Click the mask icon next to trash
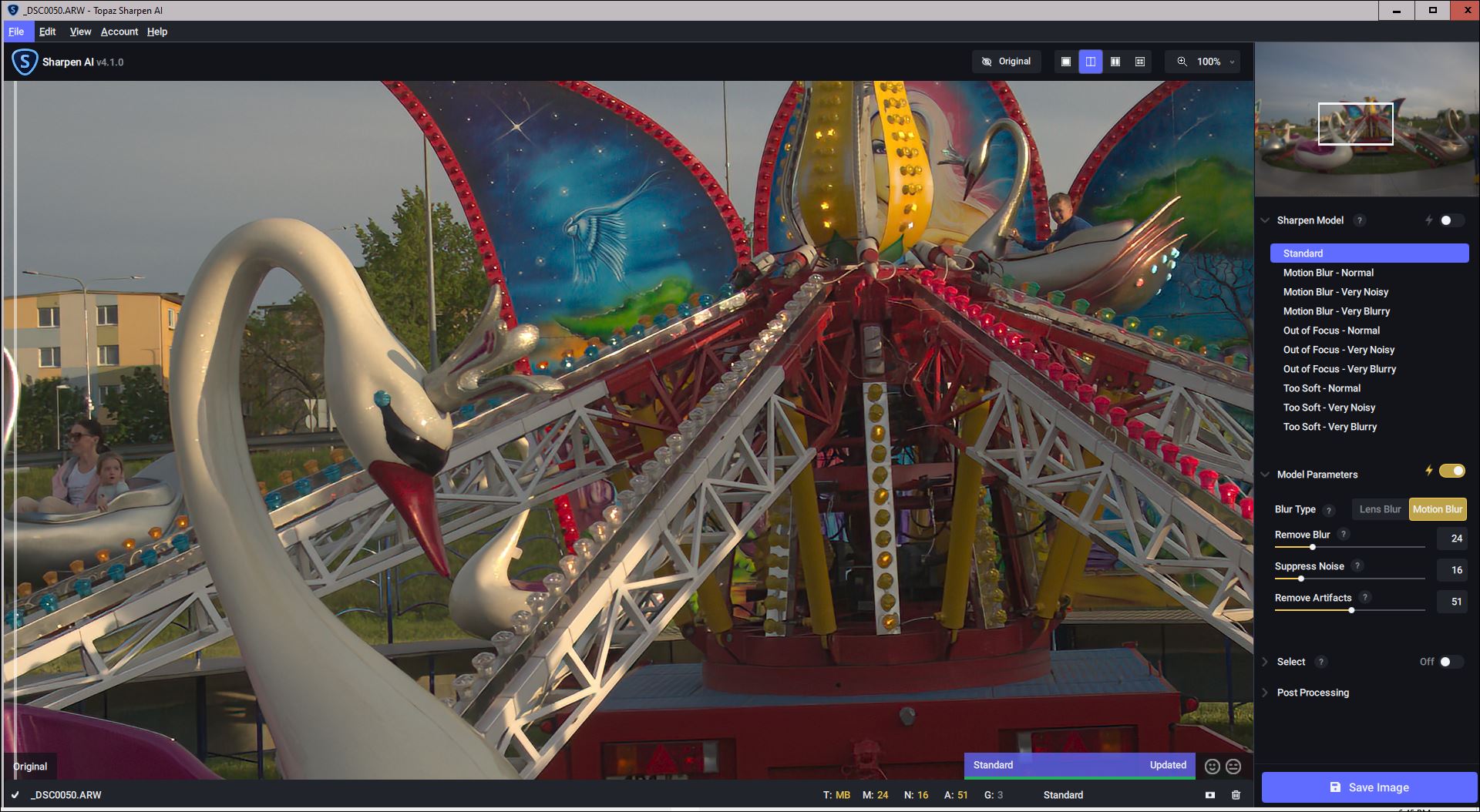 coord(1209,795)
